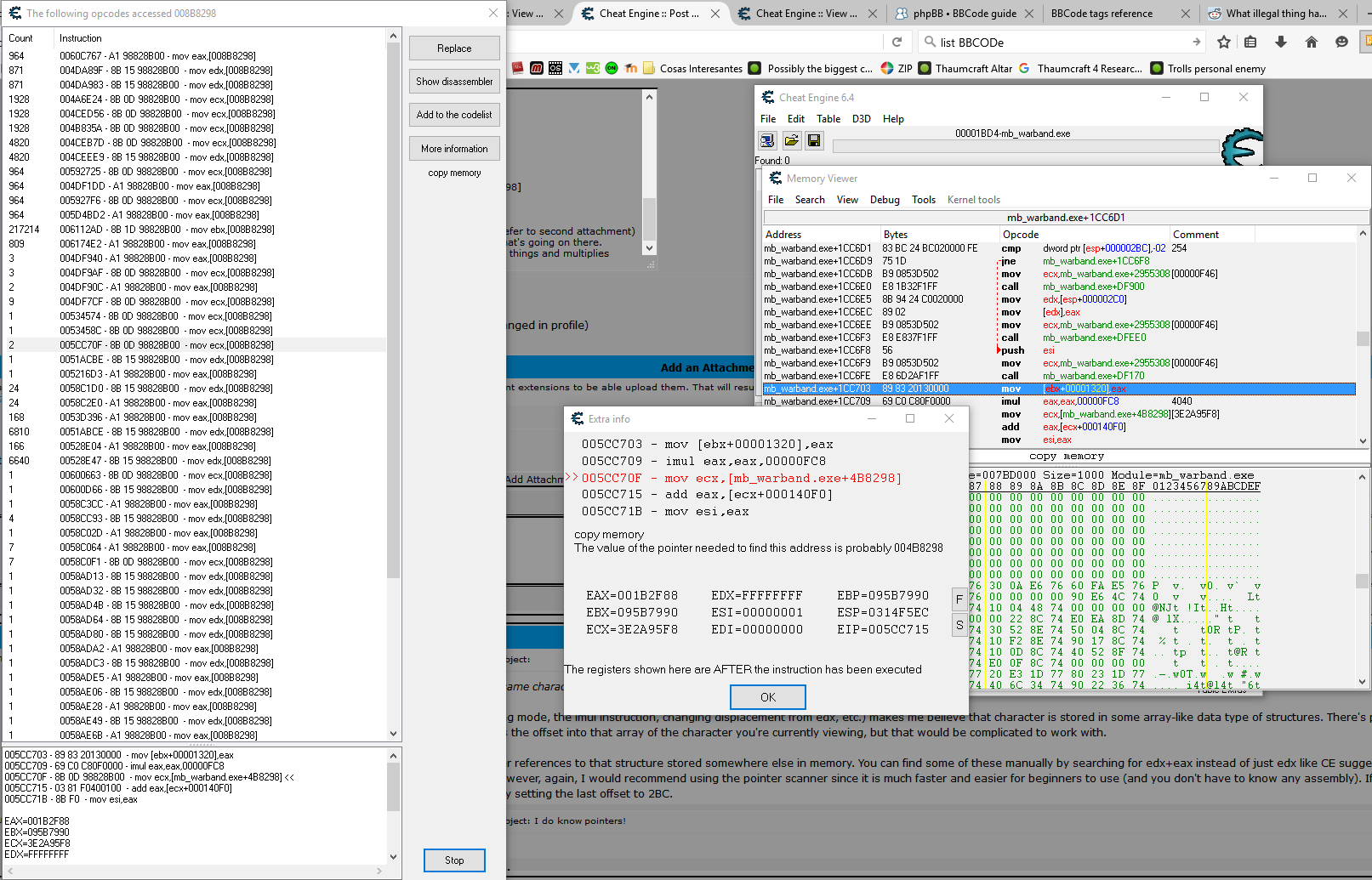
Task: Select disassembler row mb_warband.exe+1CC6F8 push esi
Action: click(1059, 350)
